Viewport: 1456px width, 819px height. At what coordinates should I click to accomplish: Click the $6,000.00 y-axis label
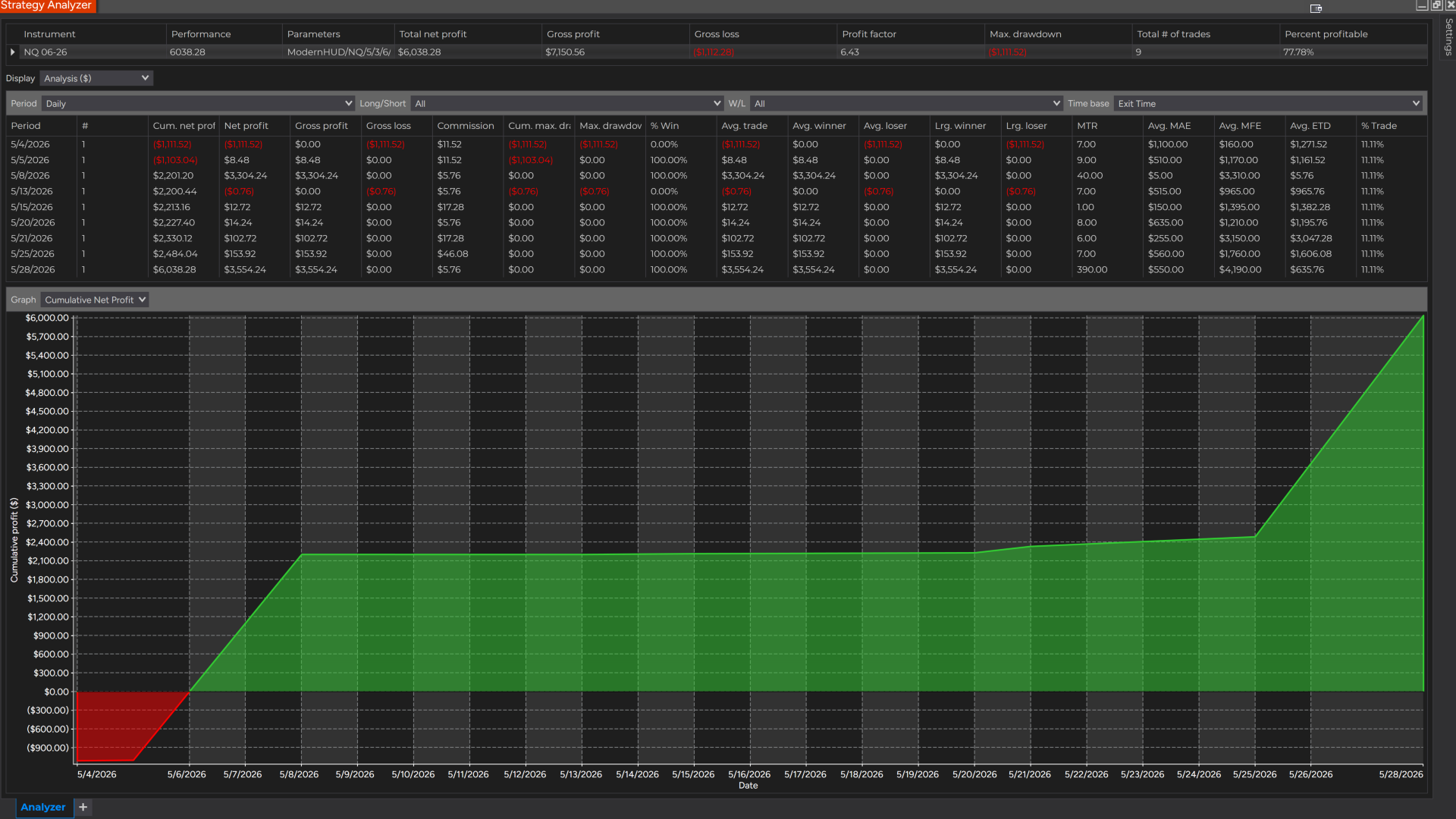coord(47,318)
